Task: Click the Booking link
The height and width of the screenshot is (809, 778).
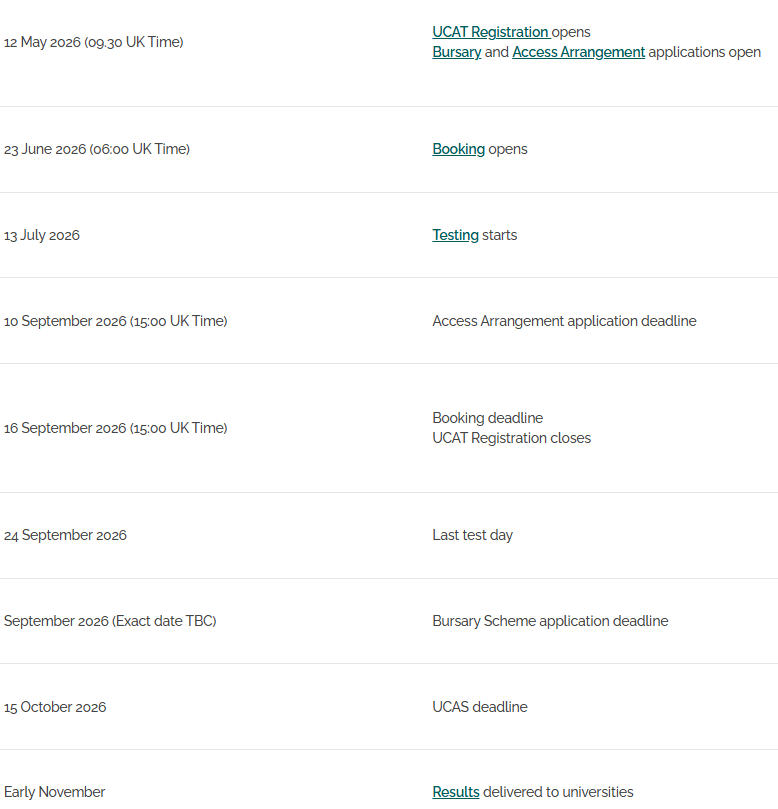Action: pos(458,149)
